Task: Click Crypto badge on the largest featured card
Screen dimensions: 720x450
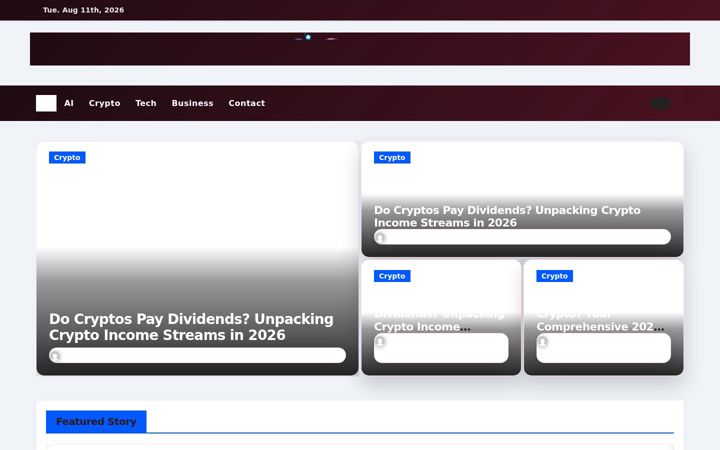Action: click(x=67, y=158)
